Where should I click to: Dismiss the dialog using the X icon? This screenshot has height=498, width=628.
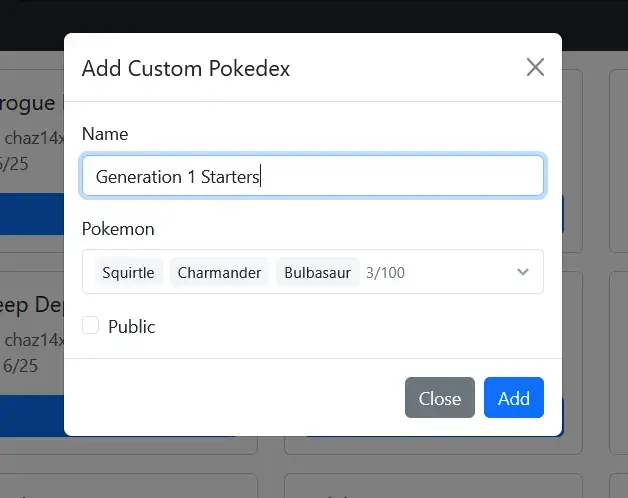tap(535, 67)
